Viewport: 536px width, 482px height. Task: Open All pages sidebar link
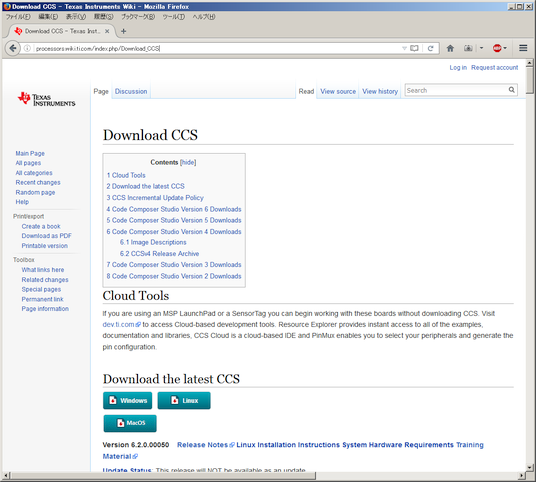[x=28, y=163]
